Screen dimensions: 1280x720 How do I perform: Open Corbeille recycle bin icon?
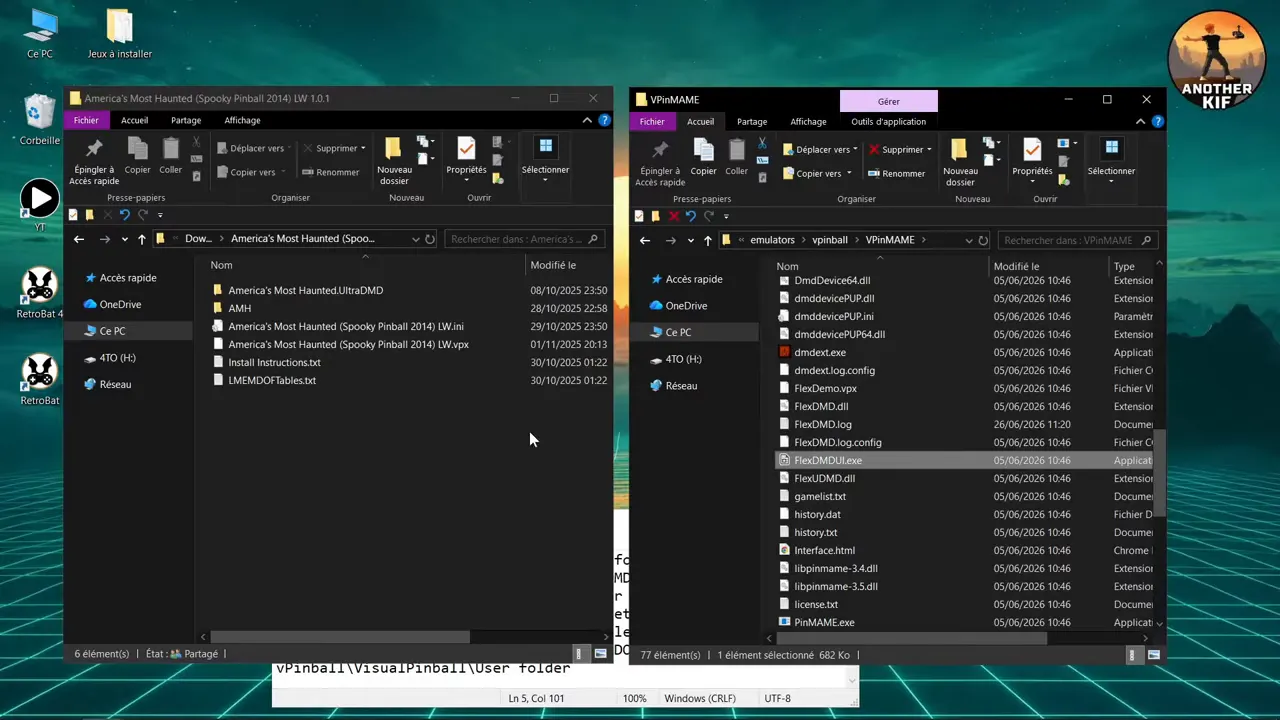[40, 120]
